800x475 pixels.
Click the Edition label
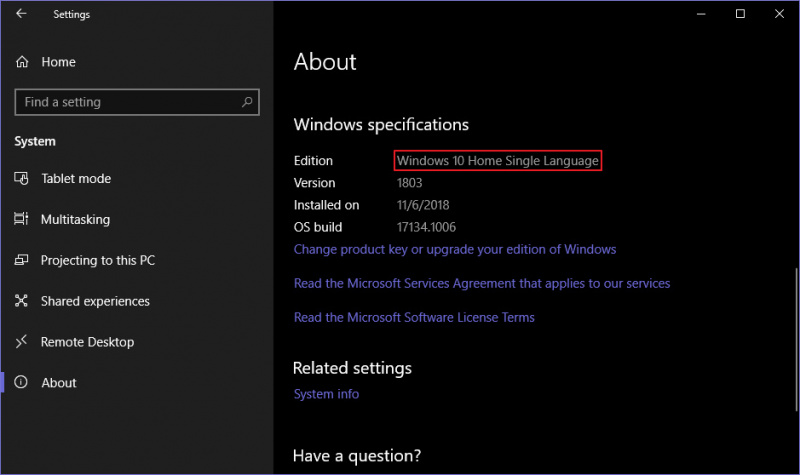click(x=313, y=161)
